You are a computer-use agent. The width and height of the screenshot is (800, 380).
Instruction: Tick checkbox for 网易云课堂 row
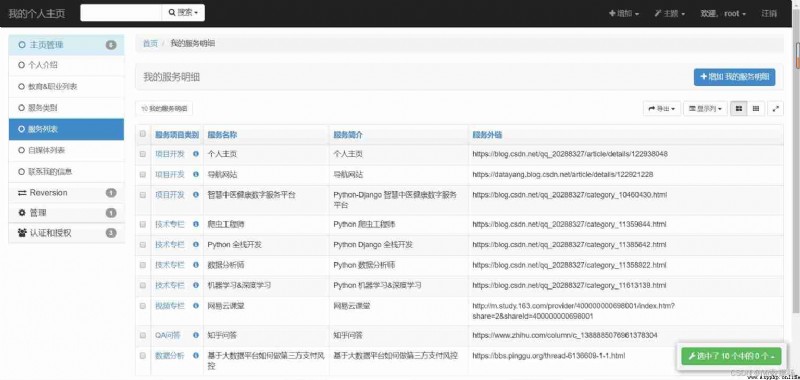coord(143,306)
